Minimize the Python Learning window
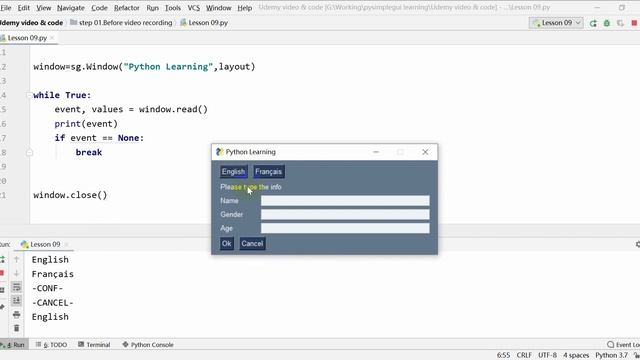 (376, 152)
